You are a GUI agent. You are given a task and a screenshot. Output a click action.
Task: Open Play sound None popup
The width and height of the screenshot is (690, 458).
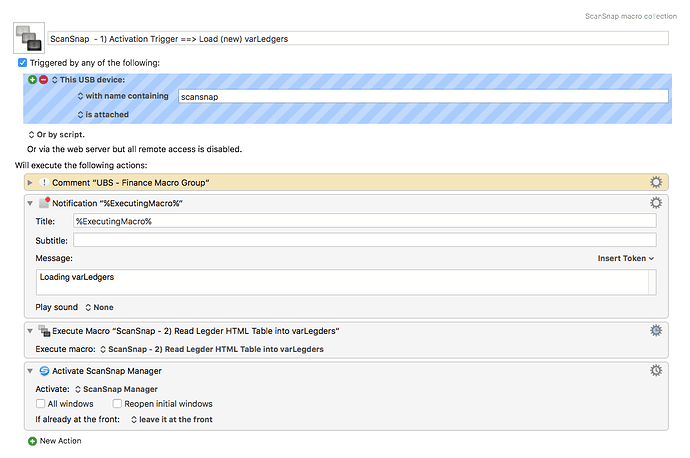pos(99,307)
